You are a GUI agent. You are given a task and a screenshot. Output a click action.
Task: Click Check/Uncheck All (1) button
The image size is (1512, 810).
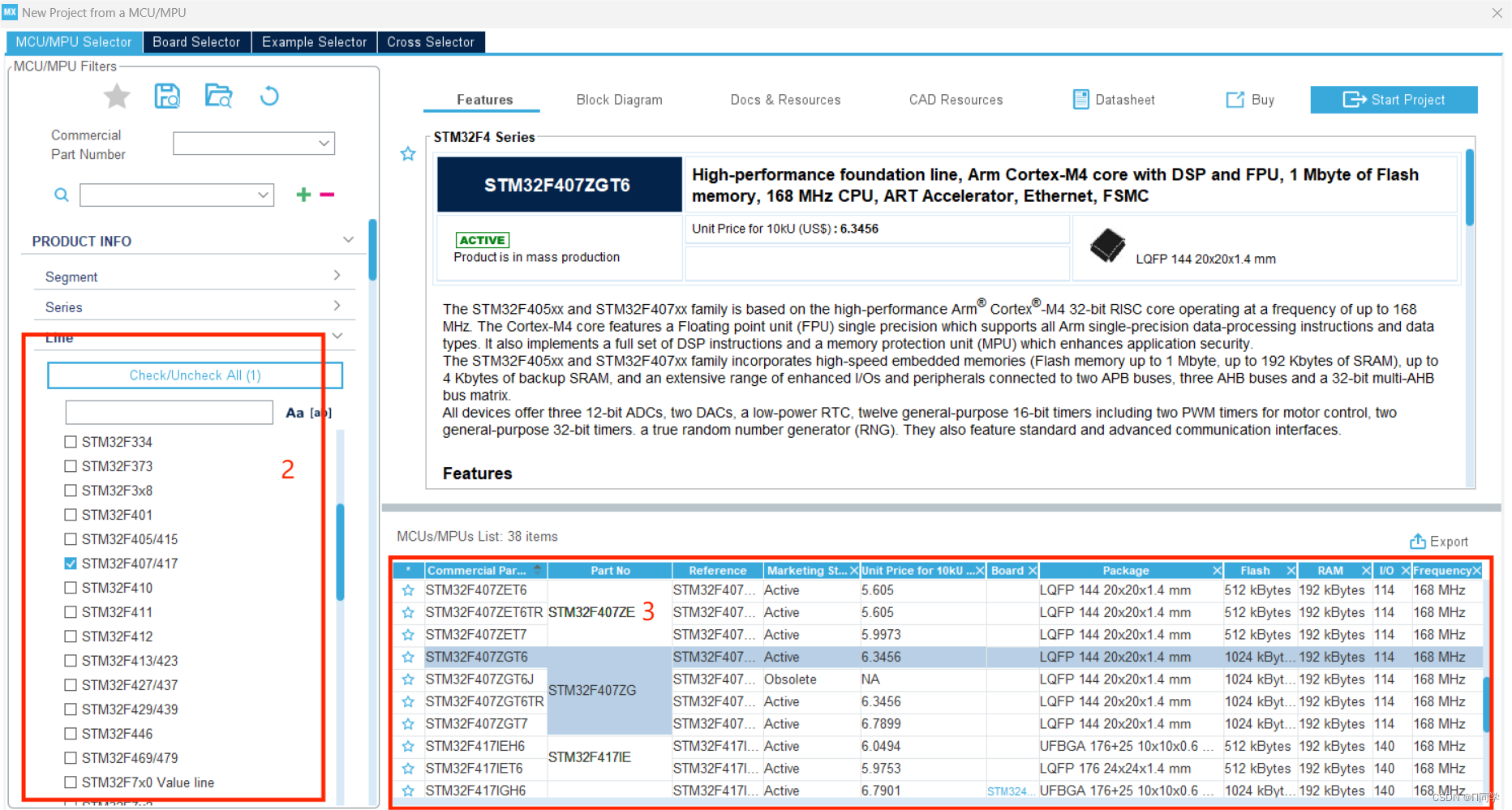[x=195, y=375]
